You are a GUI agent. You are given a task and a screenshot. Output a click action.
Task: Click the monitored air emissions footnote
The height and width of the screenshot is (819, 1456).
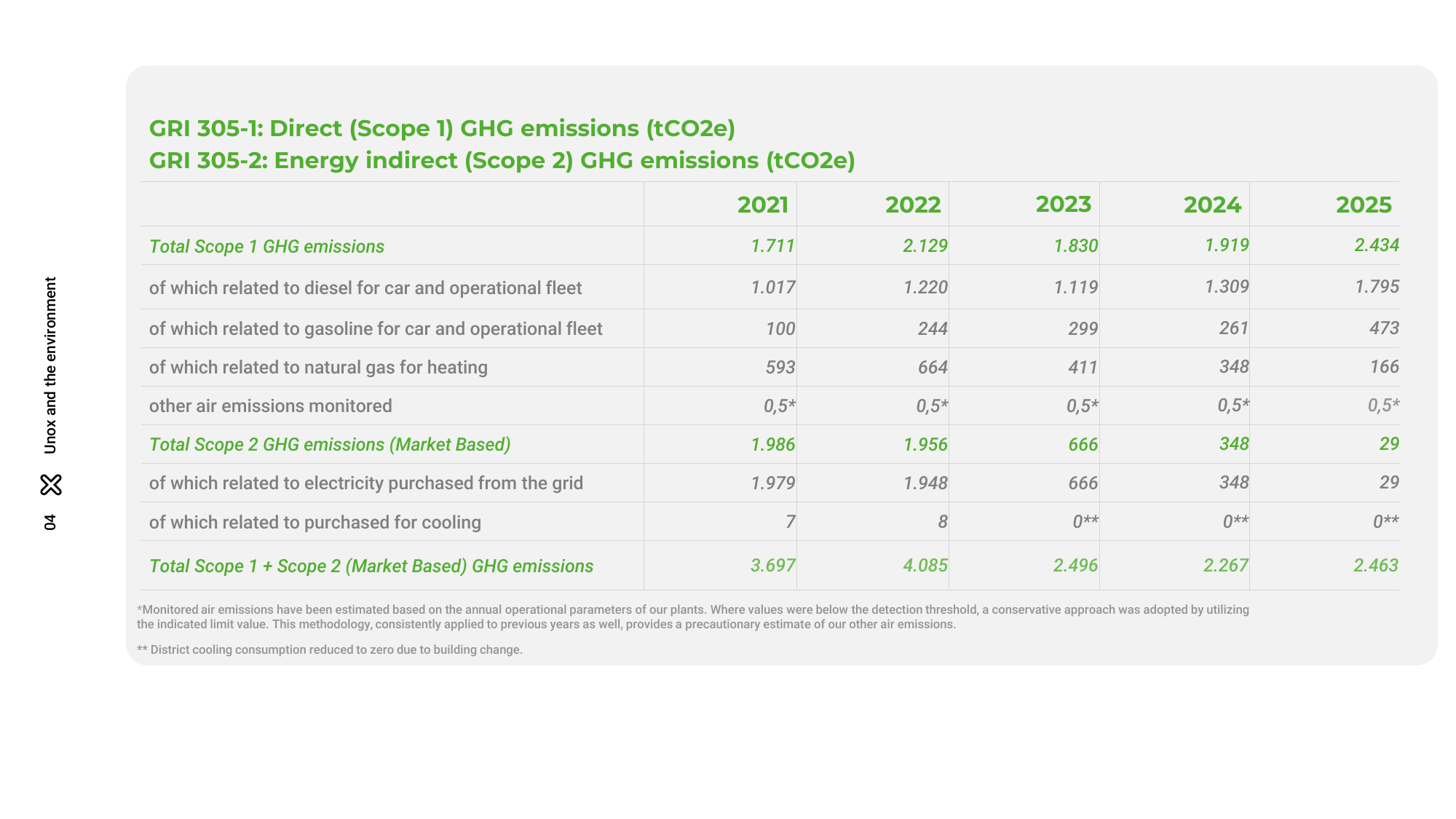tap(693, 617)
